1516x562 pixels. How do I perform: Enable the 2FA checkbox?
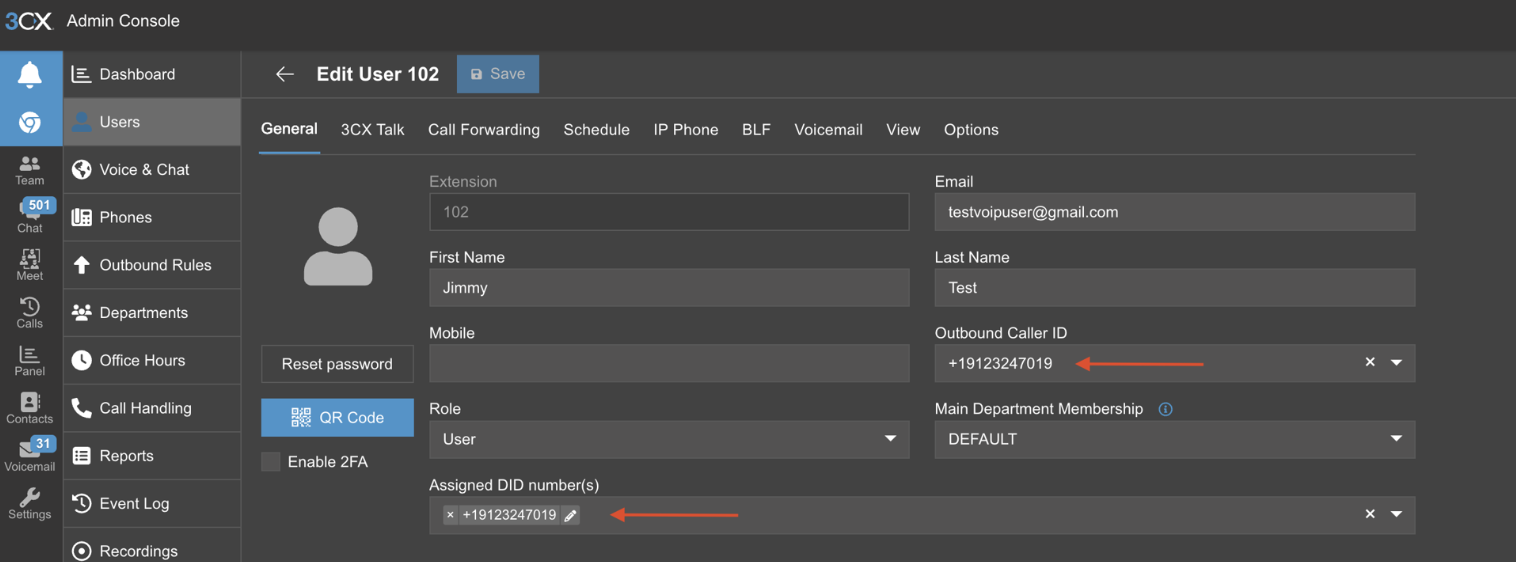coord(270,462)
